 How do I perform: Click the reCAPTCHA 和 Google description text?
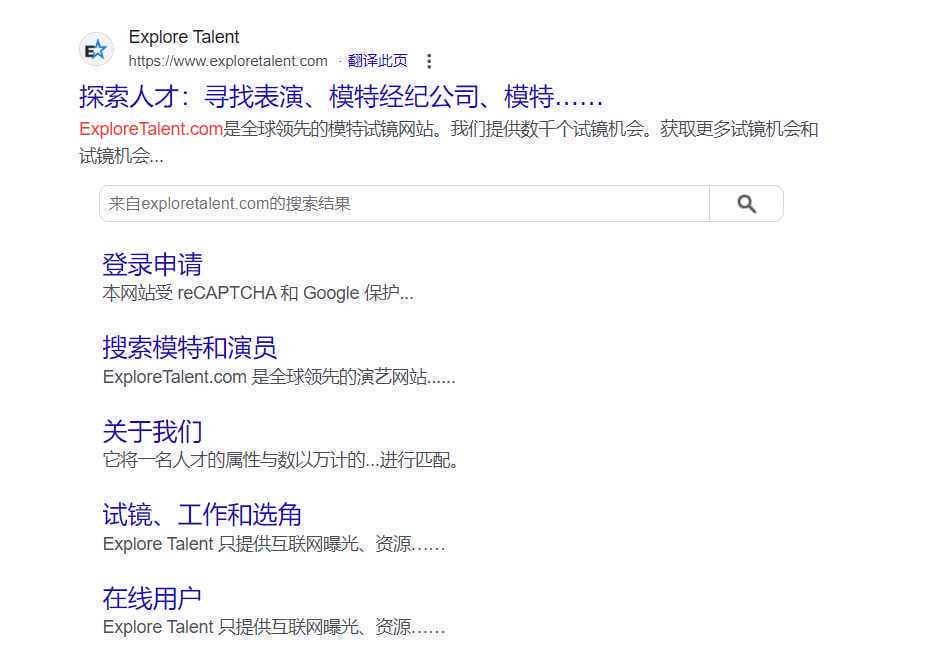point(258,294)
